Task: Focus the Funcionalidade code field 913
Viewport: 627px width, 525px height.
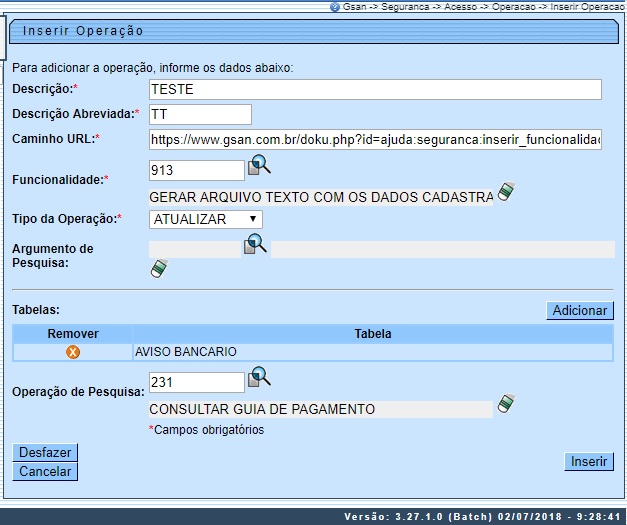Action: point(196,170)
